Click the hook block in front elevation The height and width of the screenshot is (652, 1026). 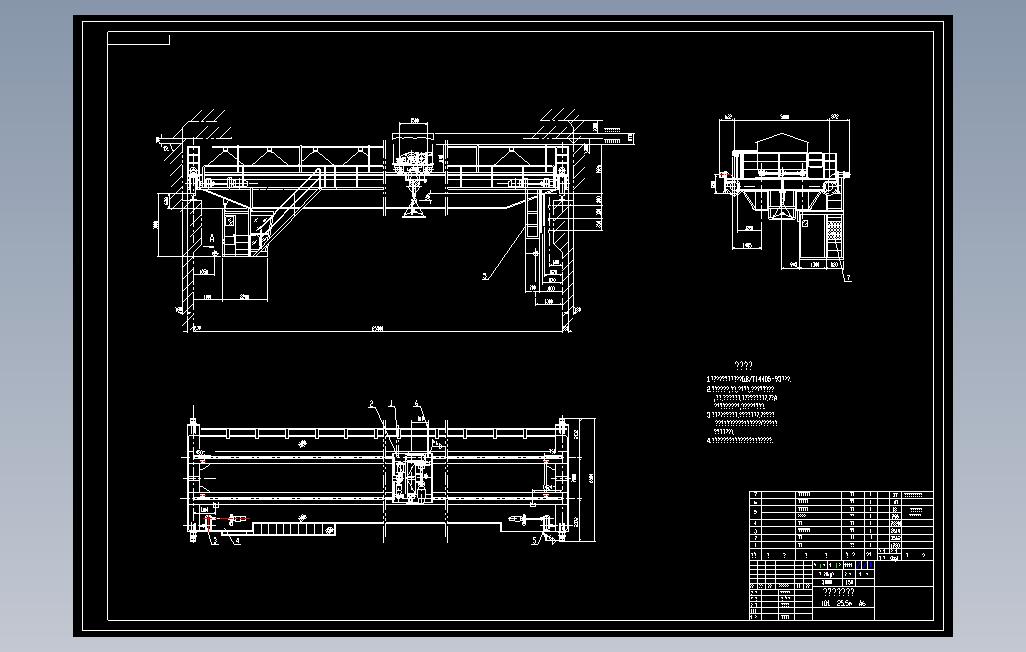pos(414,200)
